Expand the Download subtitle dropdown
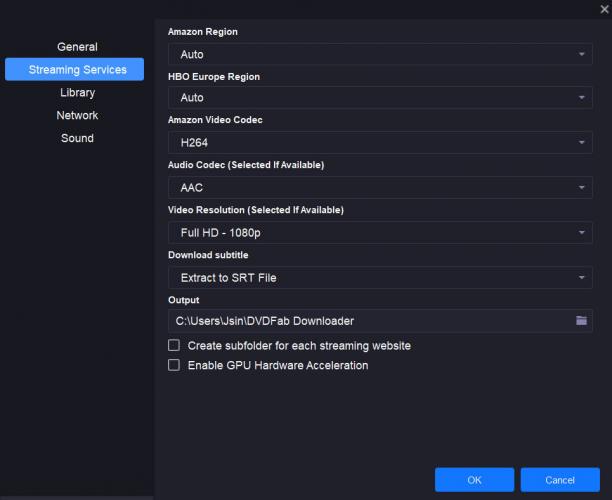 coord(380,277)
